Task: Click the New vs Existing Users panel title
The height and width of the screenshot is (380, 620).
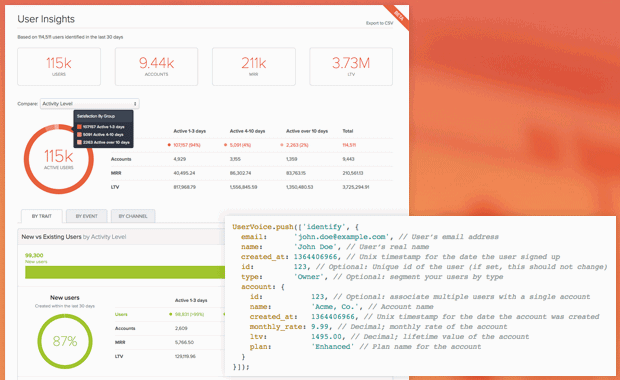Action: tap(74, 237)
